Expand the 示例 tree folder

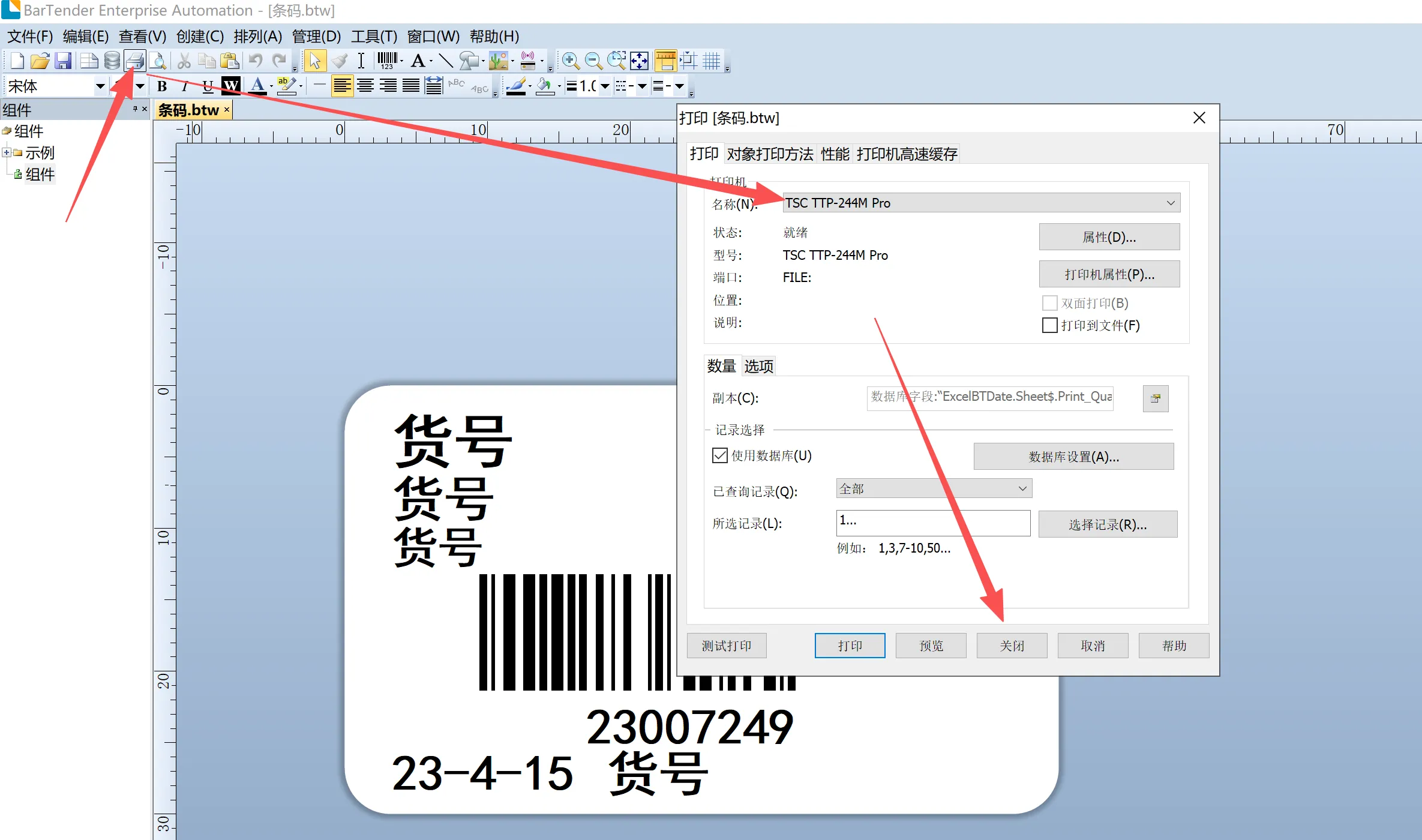coord(7,152)
